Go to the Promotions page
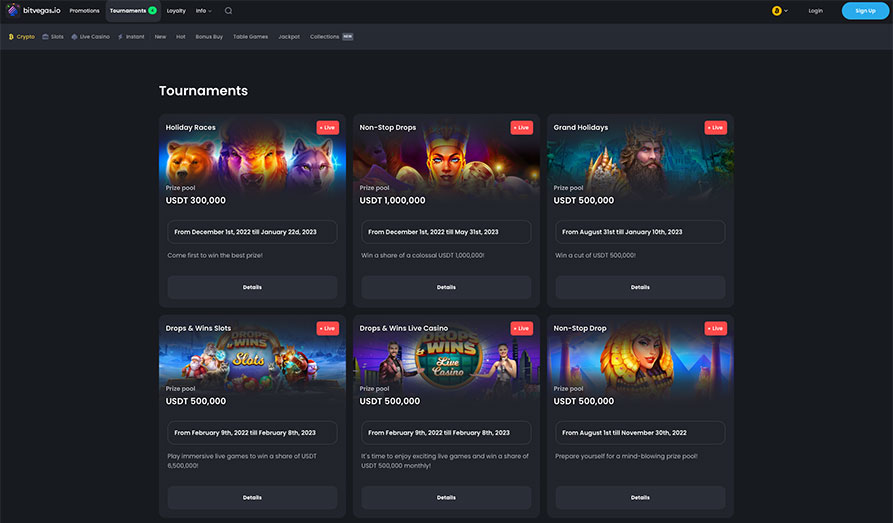 click(84, 11)
